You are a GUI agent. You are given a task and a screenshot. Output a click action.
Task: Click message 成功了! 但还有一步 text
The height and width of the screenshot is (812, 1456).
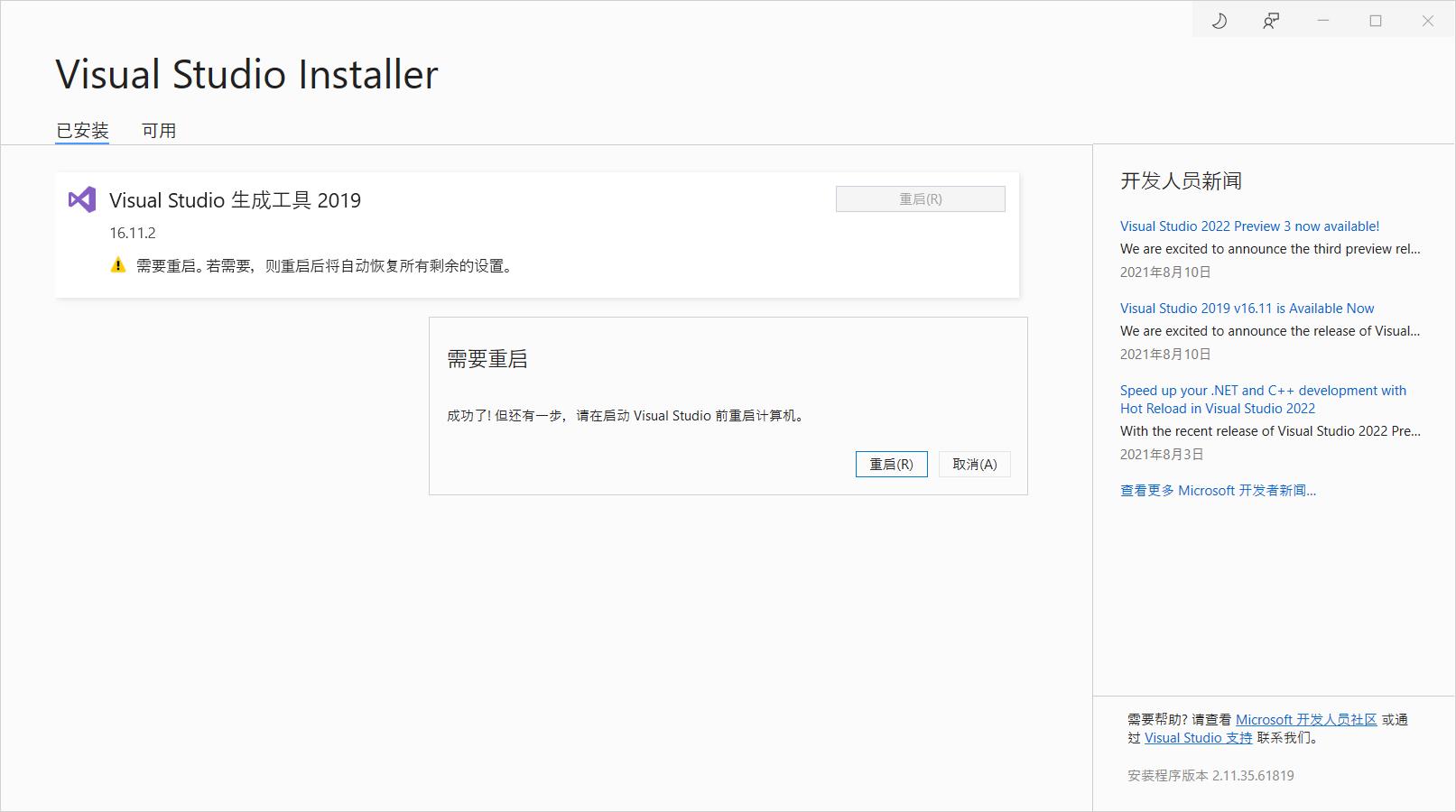point(626,415)
